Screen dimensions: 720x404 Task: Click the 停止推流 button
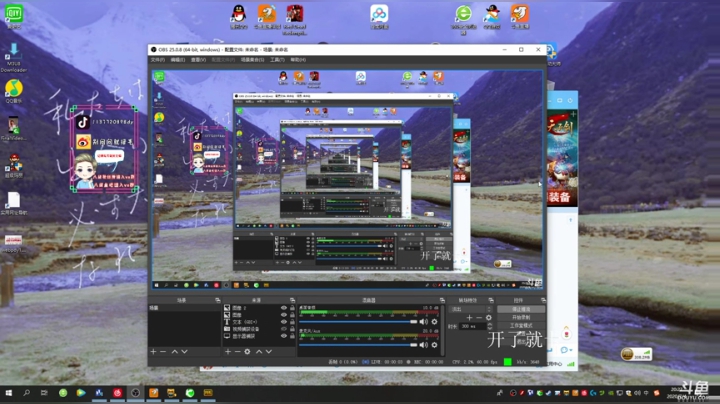pyautogui.click(x=521, y=309)
